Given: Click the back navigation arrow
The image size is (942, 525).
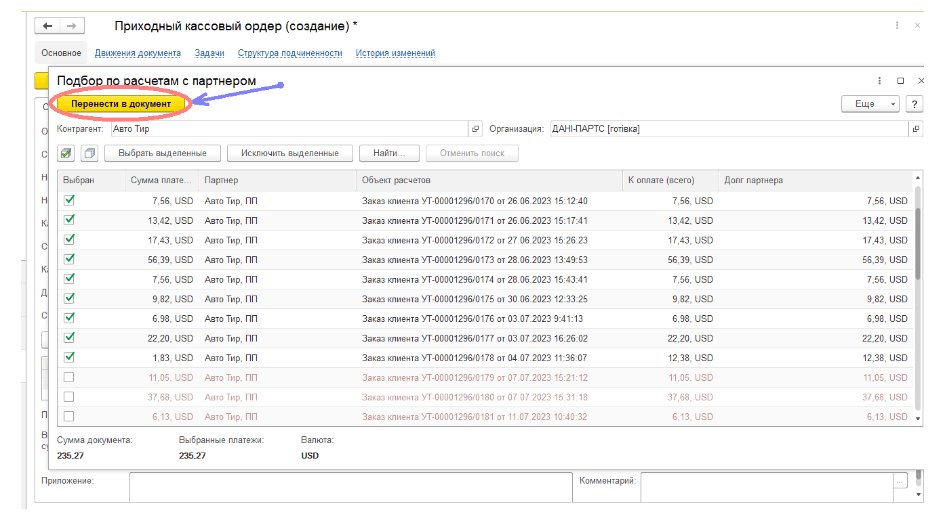Looking at the screenshot, I should (x=47, y=26).
